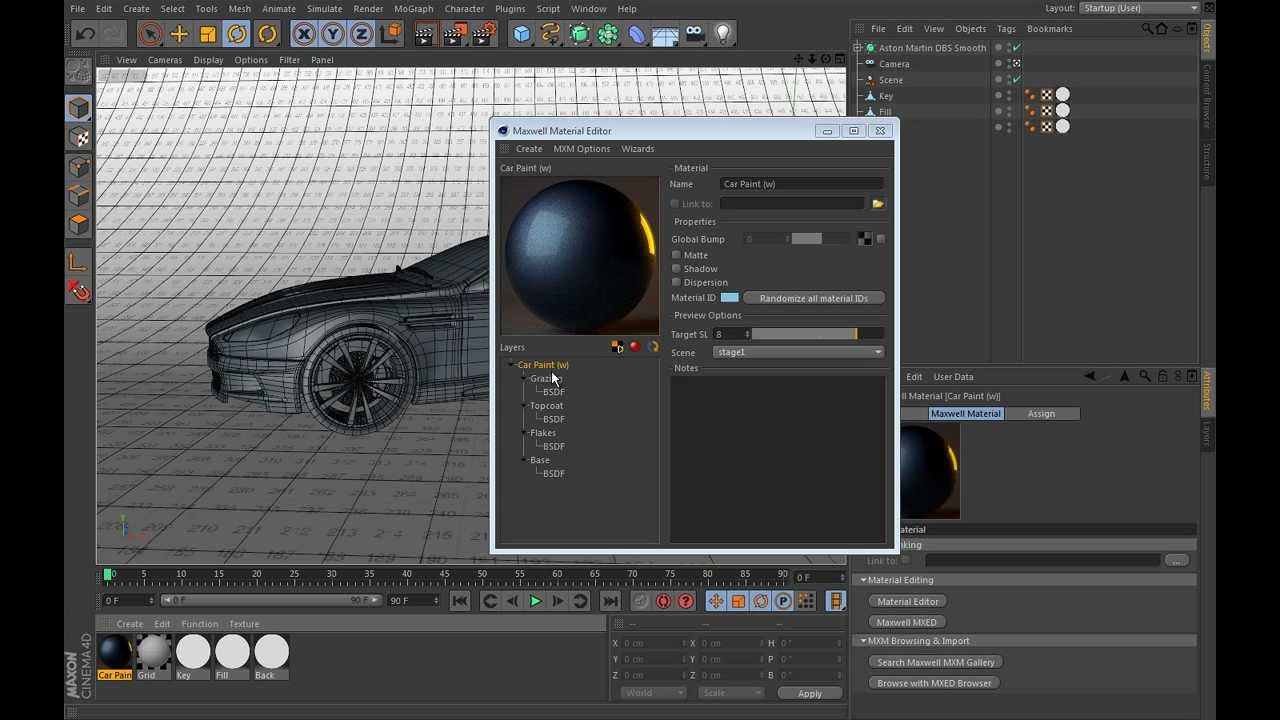Click the Render View clapperboard icon
1280x720 pixels.
(x=424, y=35)
